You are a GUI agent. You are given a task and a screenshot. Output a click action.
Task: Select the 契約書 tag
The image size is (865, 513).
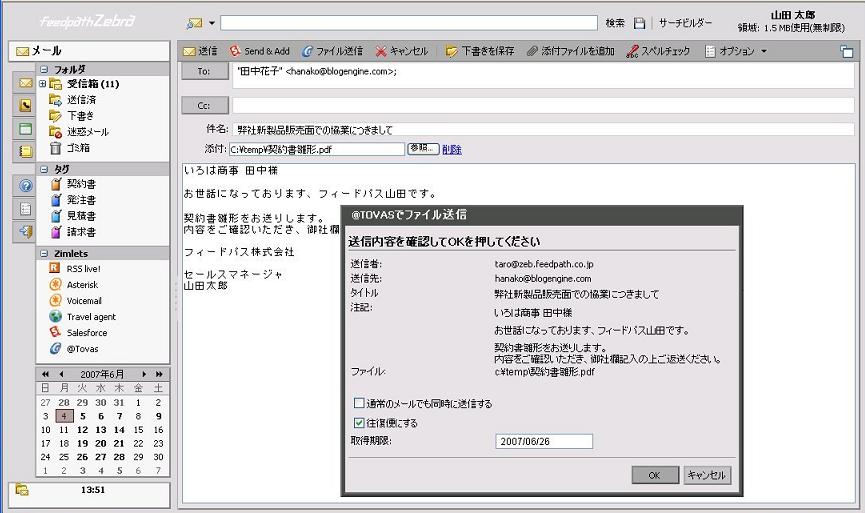[x=81, y=184]
